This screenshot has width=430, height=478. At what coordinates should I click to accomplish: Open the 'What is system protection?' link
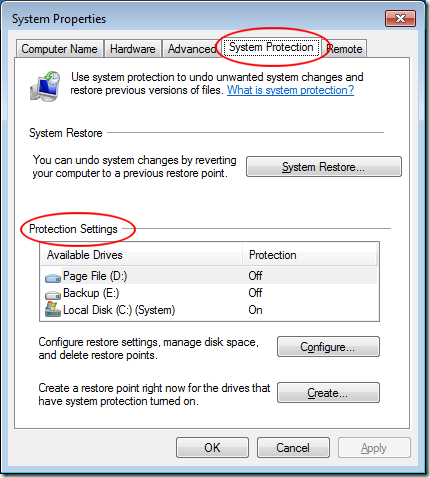[x=290, y=90]
